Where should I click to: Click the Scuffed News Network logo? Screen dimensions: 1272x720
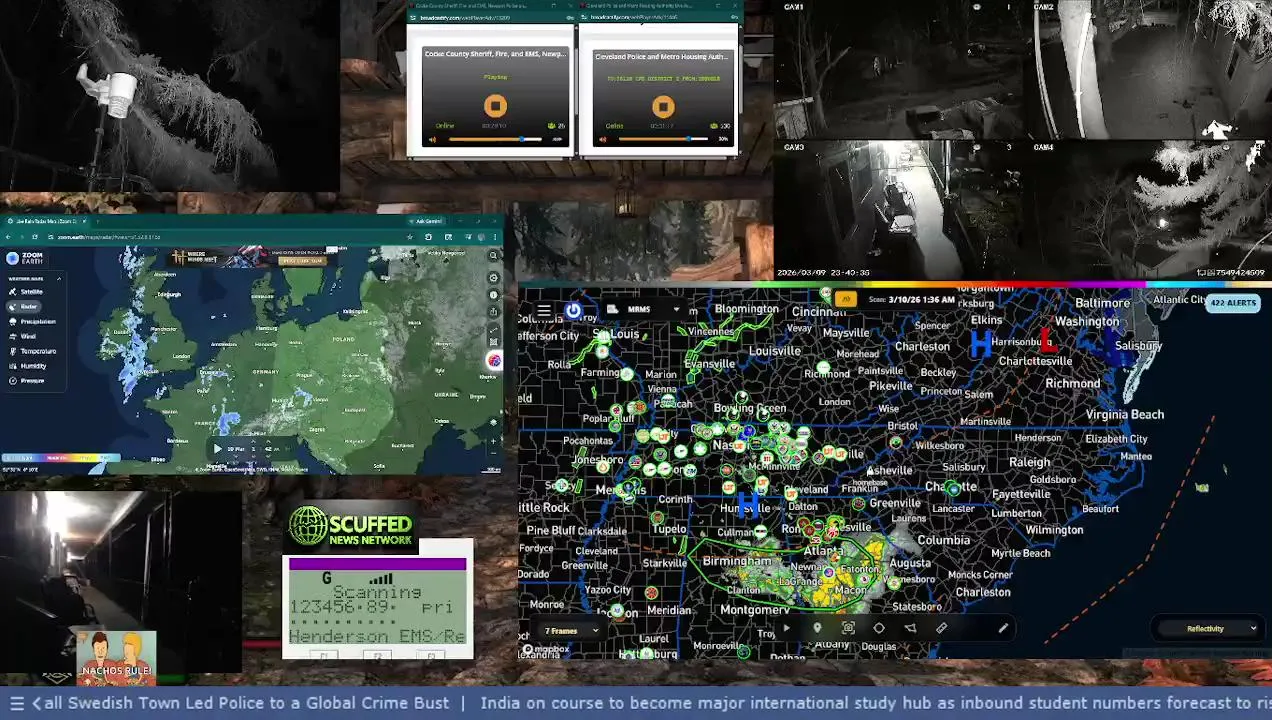351,528
